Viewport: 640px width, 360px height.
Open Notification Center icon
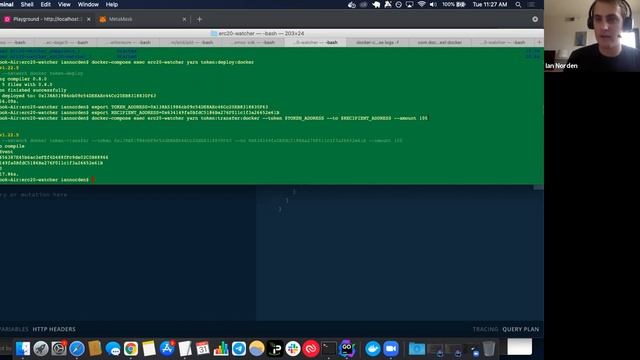coord(531,4)
